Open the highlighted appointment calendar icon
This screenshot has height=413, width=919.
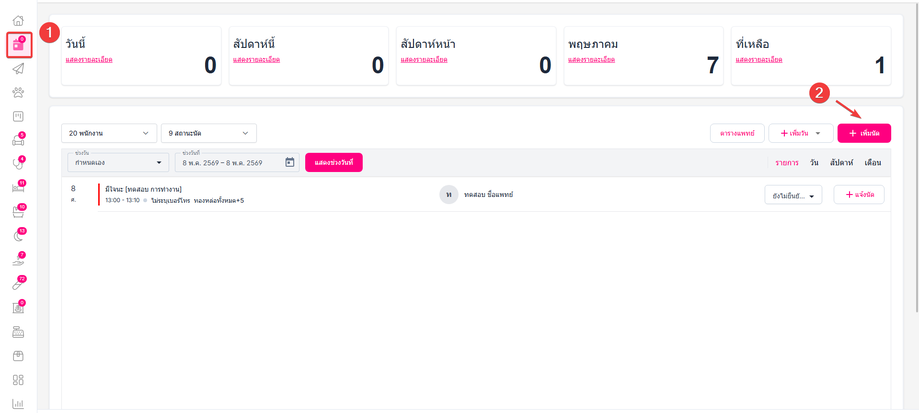point(19,45)
